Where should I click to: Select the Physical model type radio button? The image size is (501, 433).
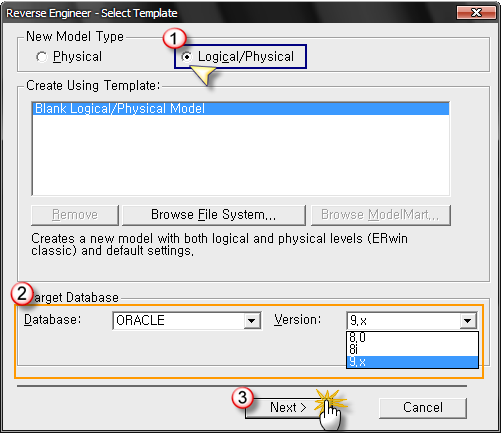pyautogui.click(x=42, y=57)
